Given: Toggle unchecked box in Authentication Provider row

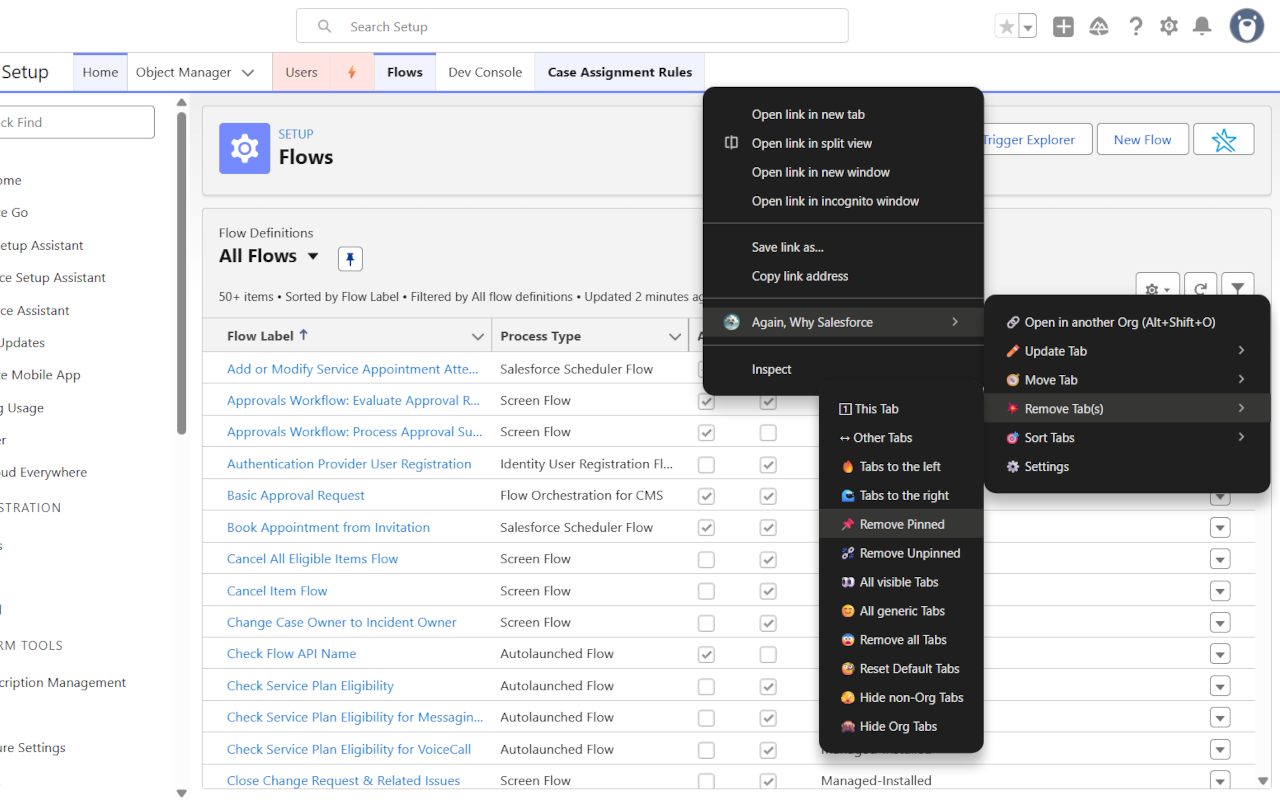Looking at the screenshot, I should (x=706, y=465).
